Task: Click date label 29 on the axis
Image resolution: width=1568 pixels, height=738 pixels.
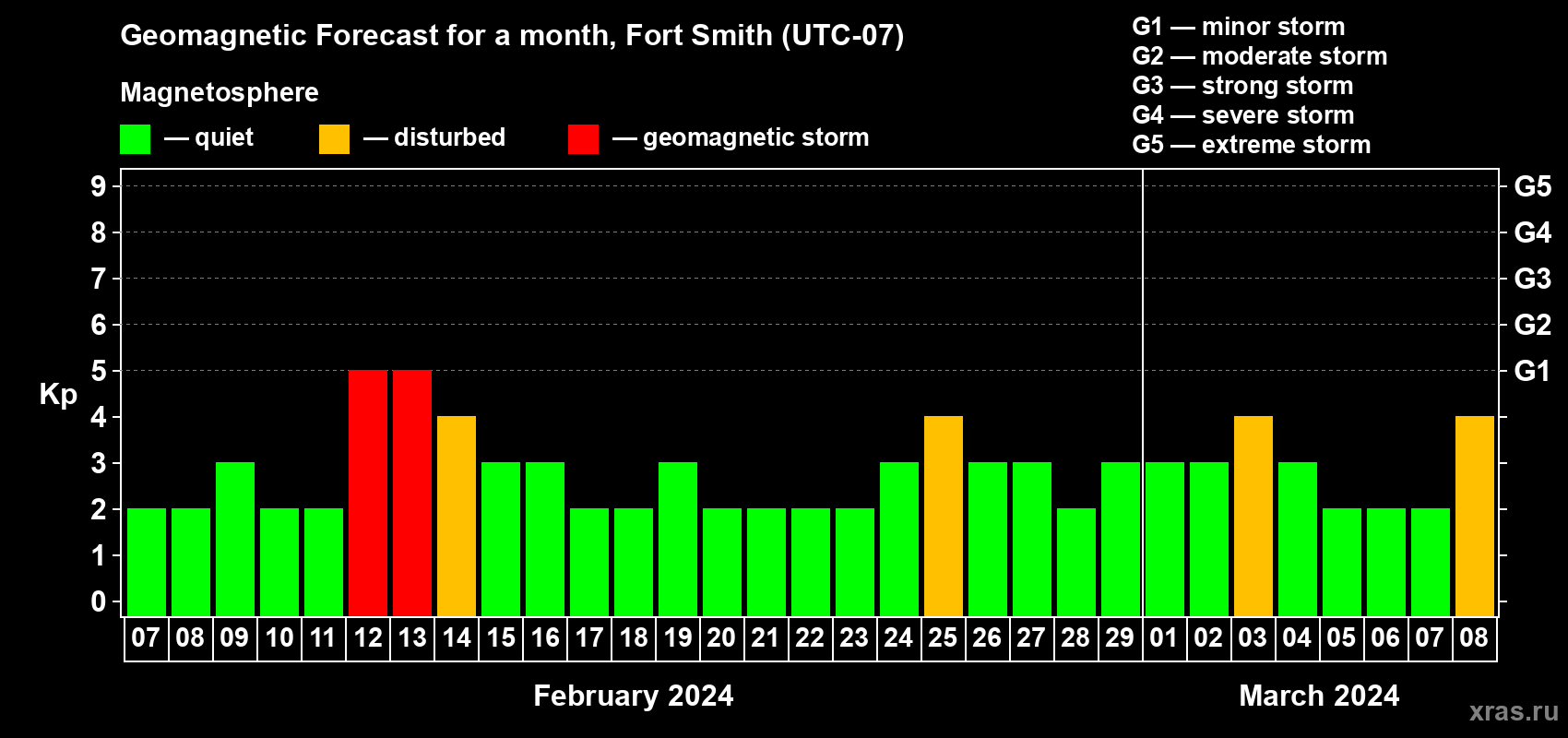Action: [1120, 638]
